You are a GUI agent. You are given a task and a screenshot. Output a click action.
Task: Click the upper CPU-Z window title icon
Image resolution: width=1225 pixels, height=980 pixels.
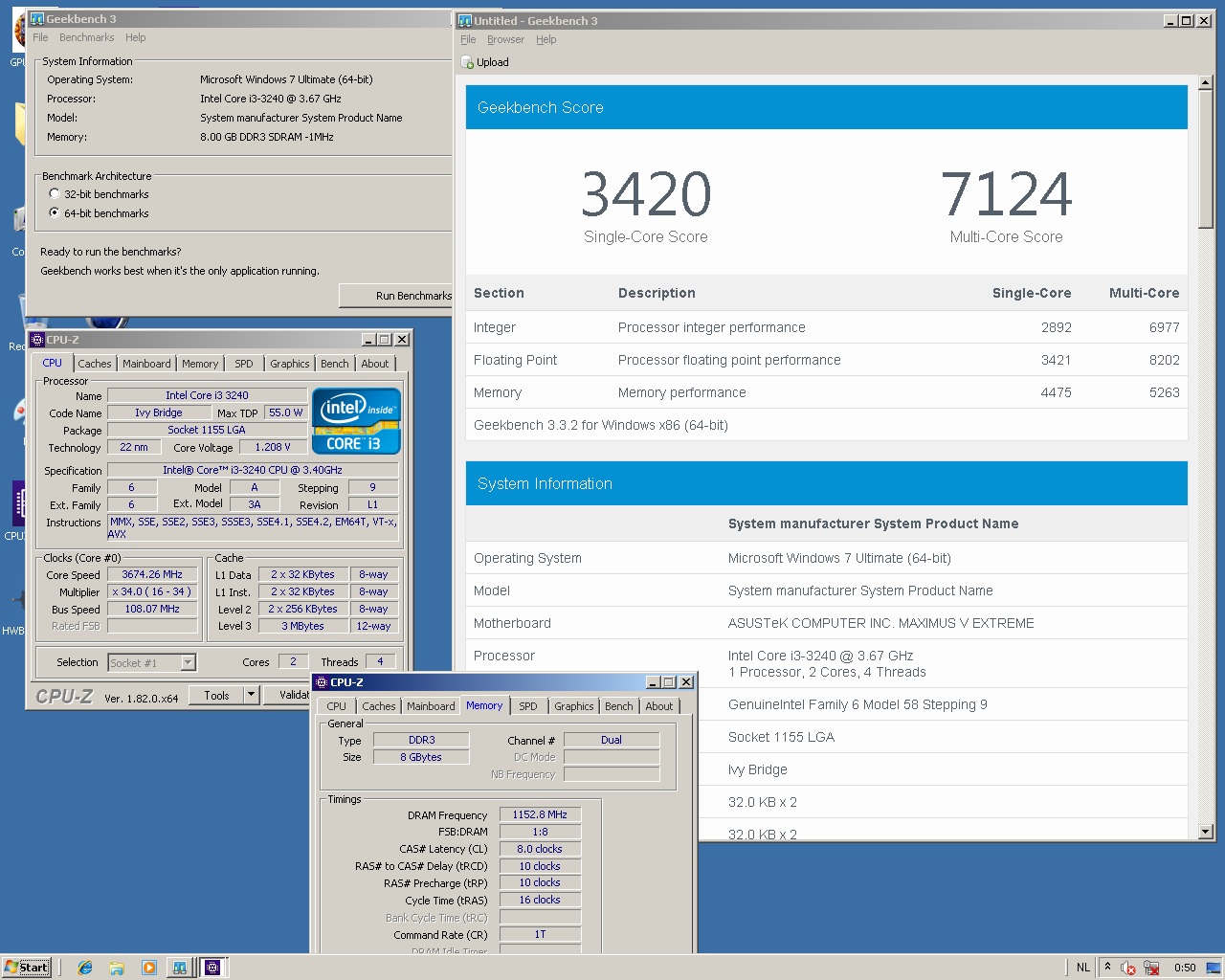coord(37,339)
